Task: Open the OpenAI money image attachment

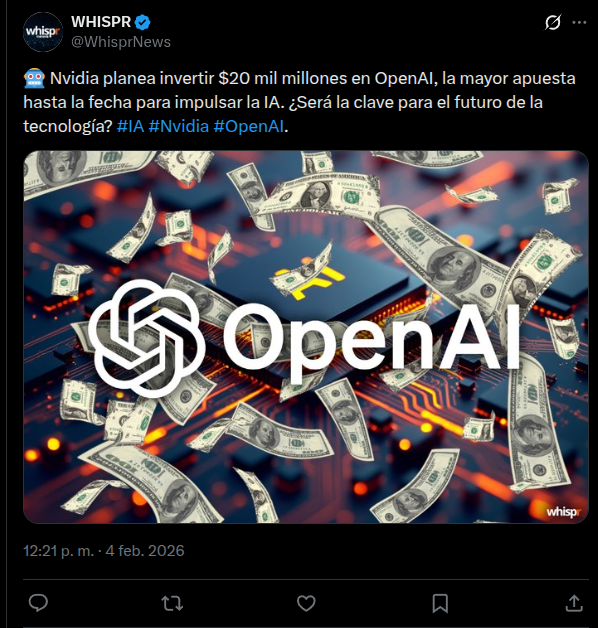Action: 306,337
